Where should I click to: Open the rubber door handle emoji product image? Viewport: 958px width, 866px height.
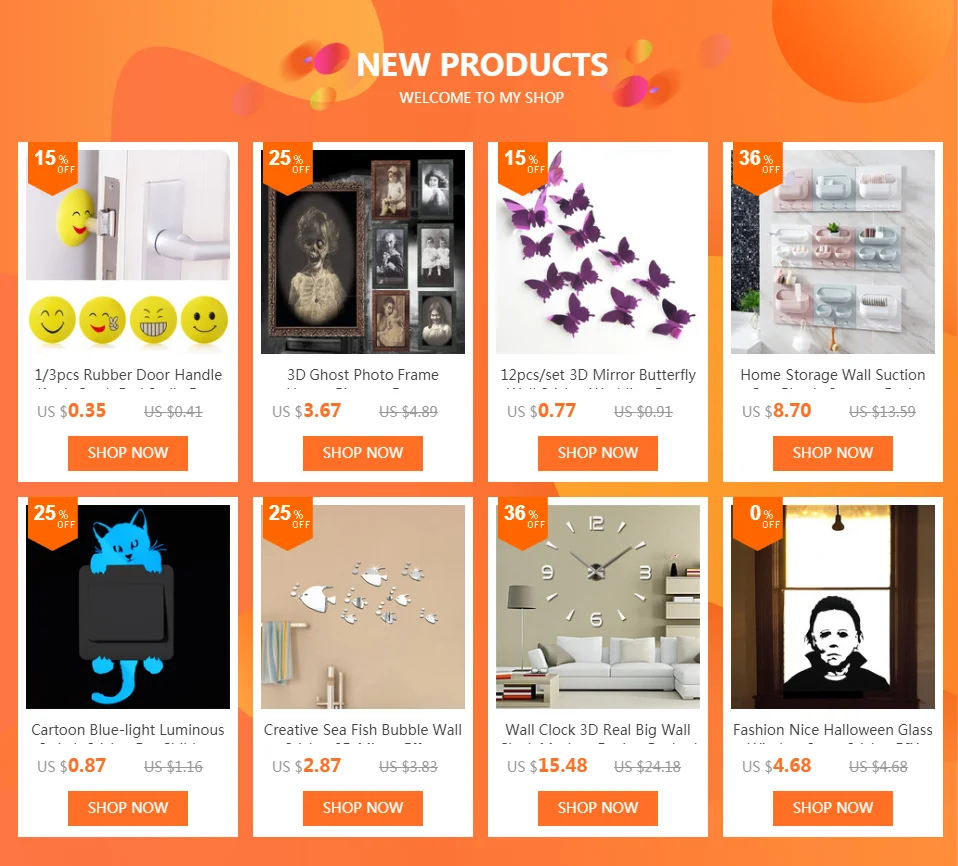[128, 252]
